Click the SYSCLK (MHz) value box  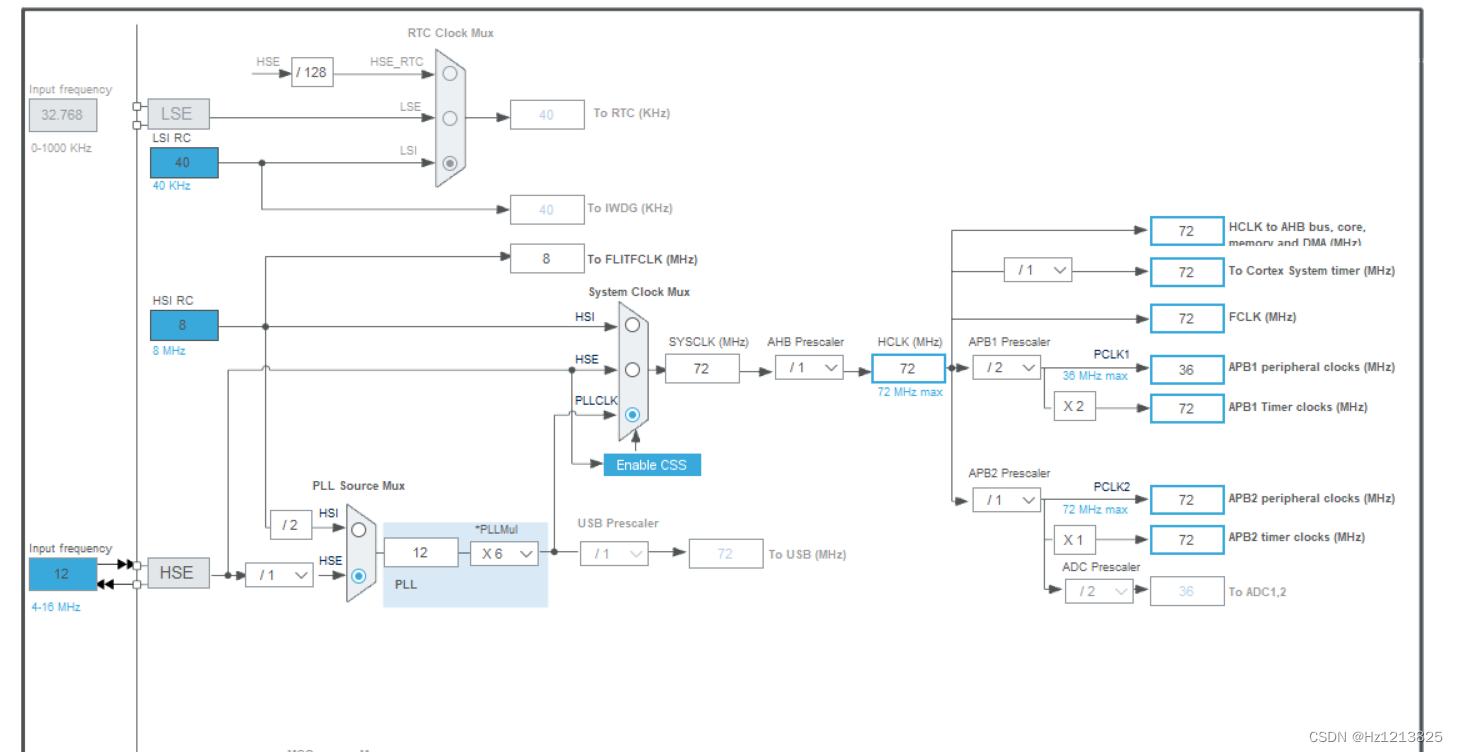click(x=702, y=368)
